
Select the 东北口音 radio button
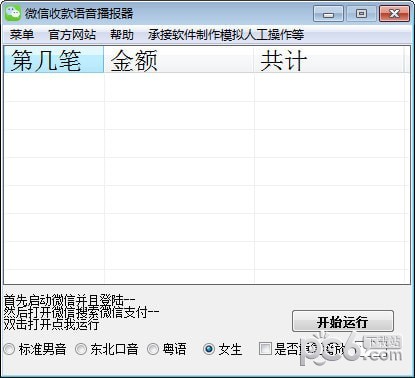[81, 349]
